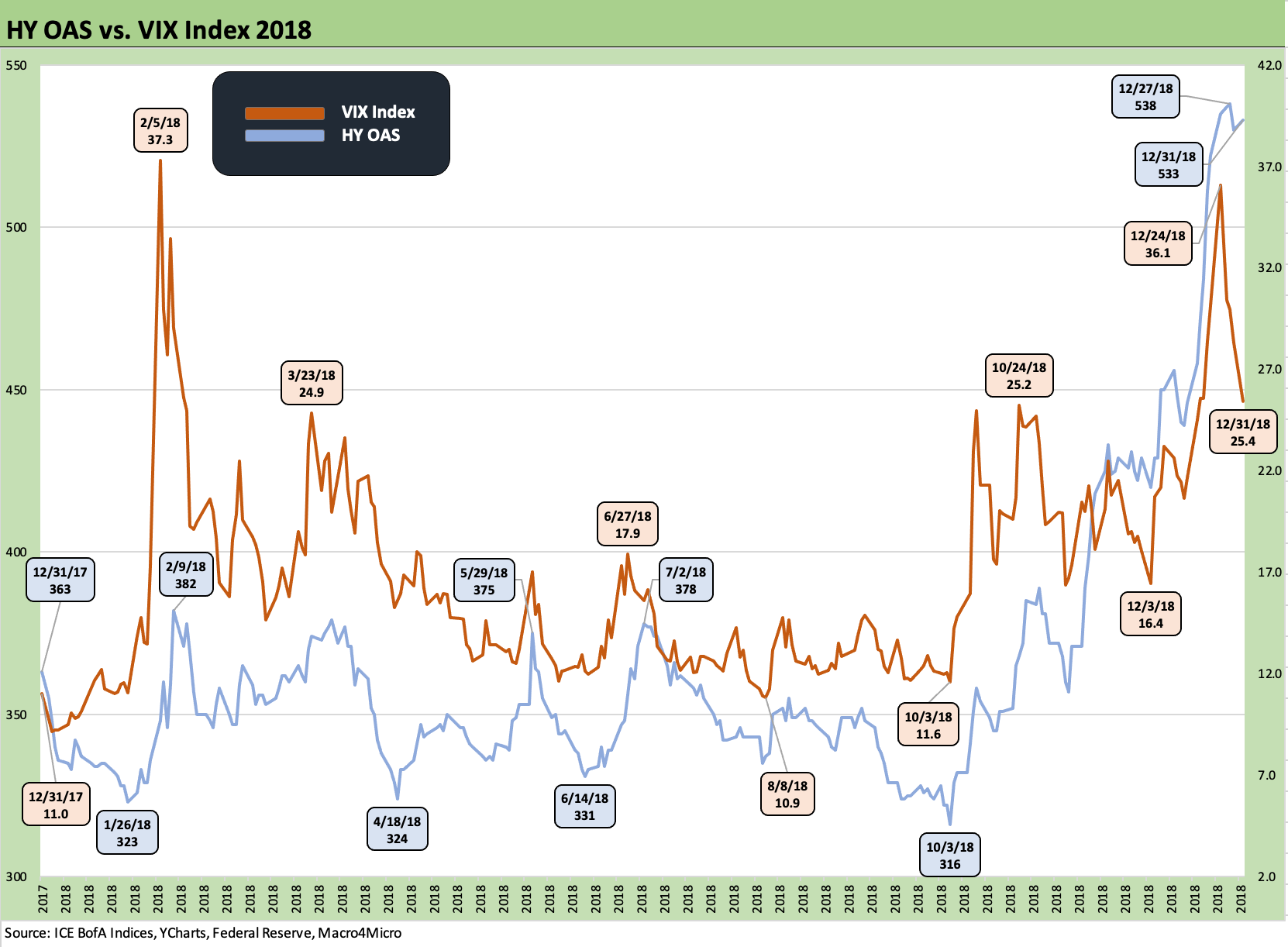Click the 12/31/18 25.4 data label
1288x947 pixels.
point(1243,432)
